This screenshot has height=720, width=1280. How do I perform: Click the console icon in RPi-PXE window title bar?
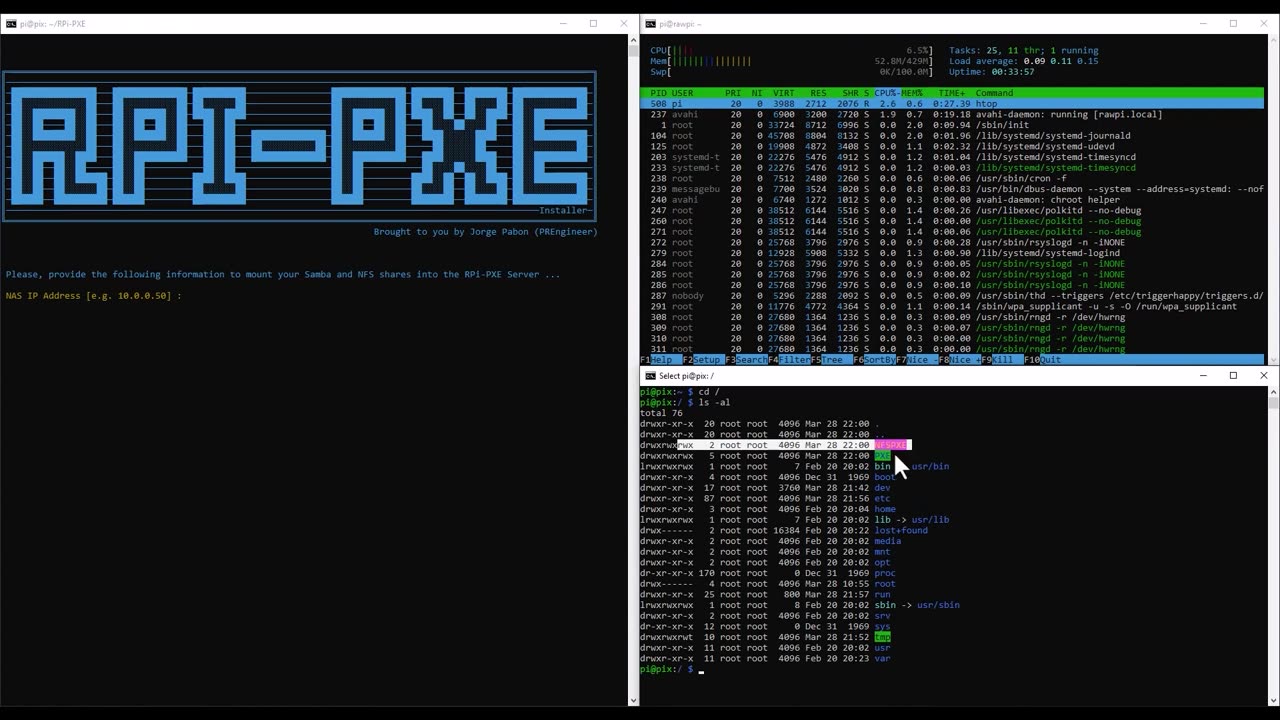click(x=11, y=24)
